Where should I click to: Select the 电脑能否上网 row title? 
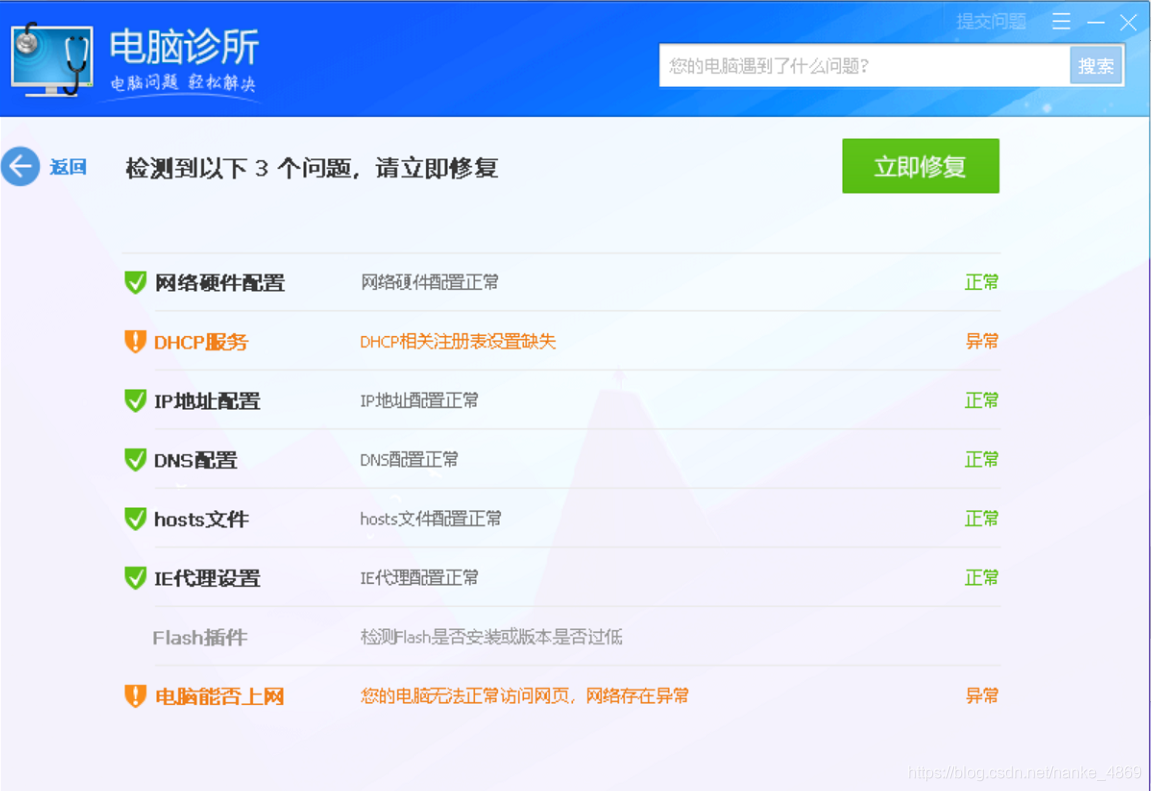pos(219,696)
